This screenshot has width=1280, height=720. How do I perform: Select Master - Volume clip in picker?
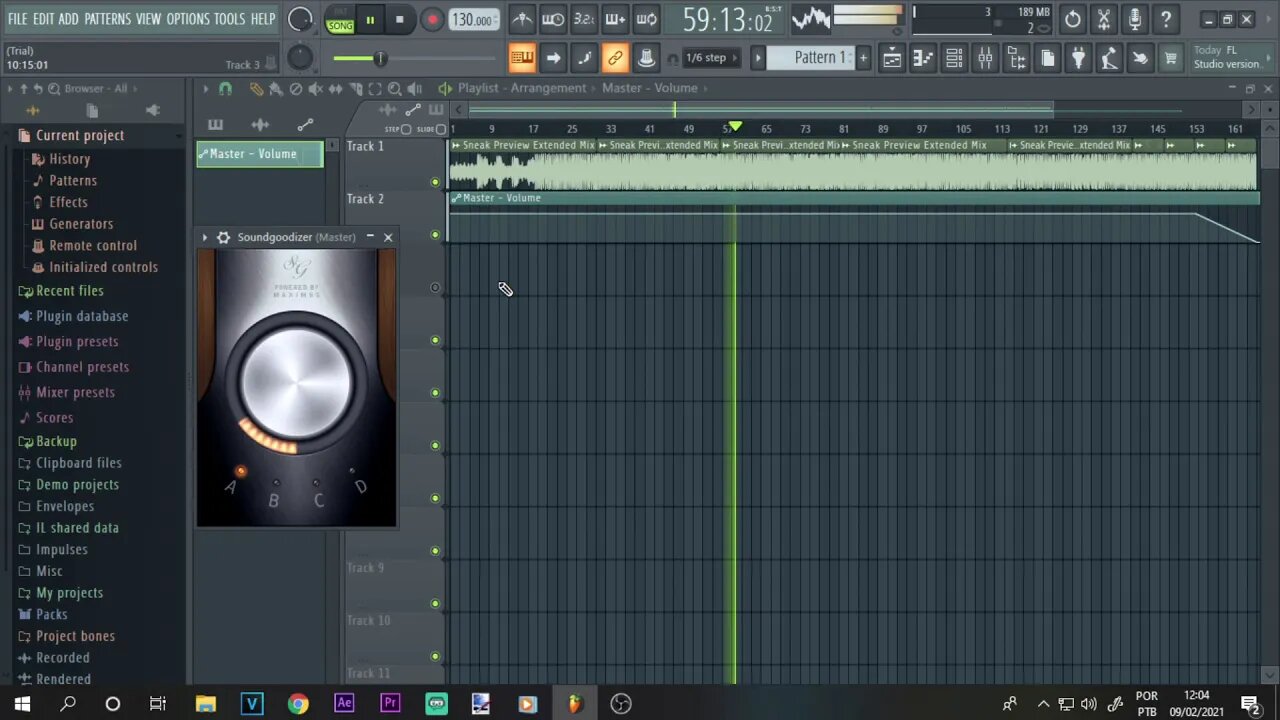260,154
